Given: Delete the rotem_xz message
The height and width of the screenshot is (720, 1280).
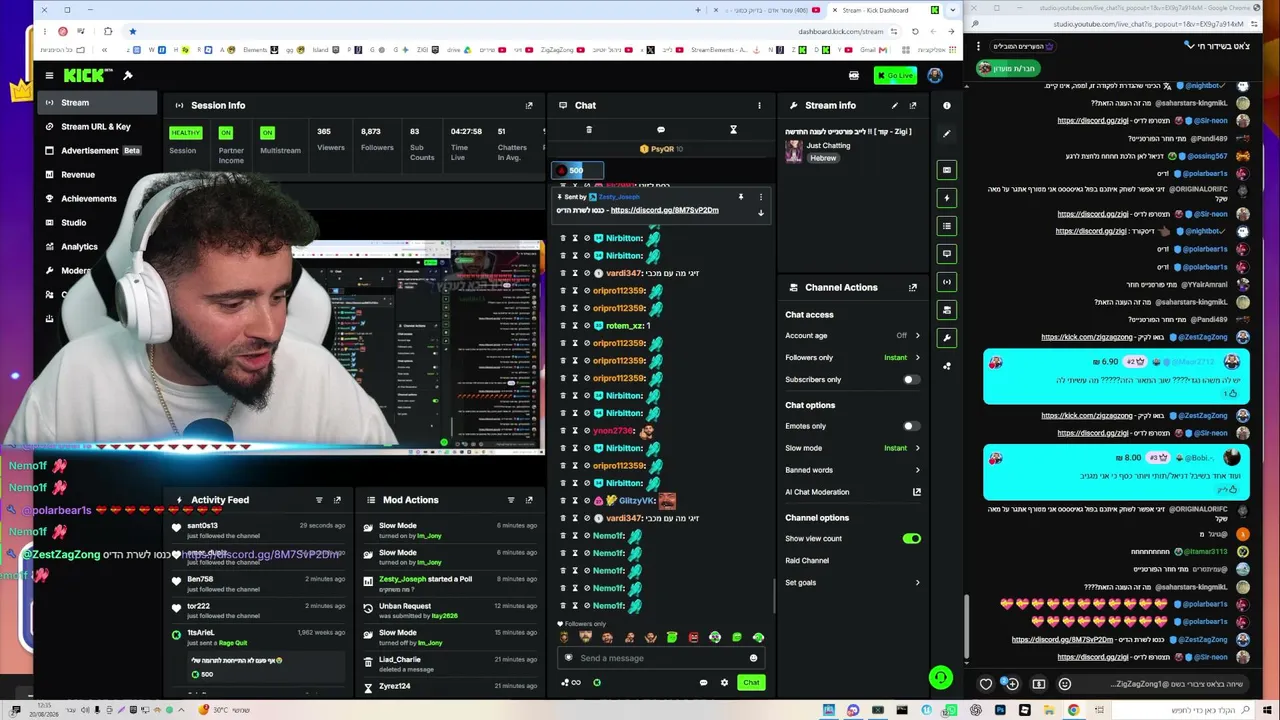Looking at the screenshot, I should (x=562, y=326).
